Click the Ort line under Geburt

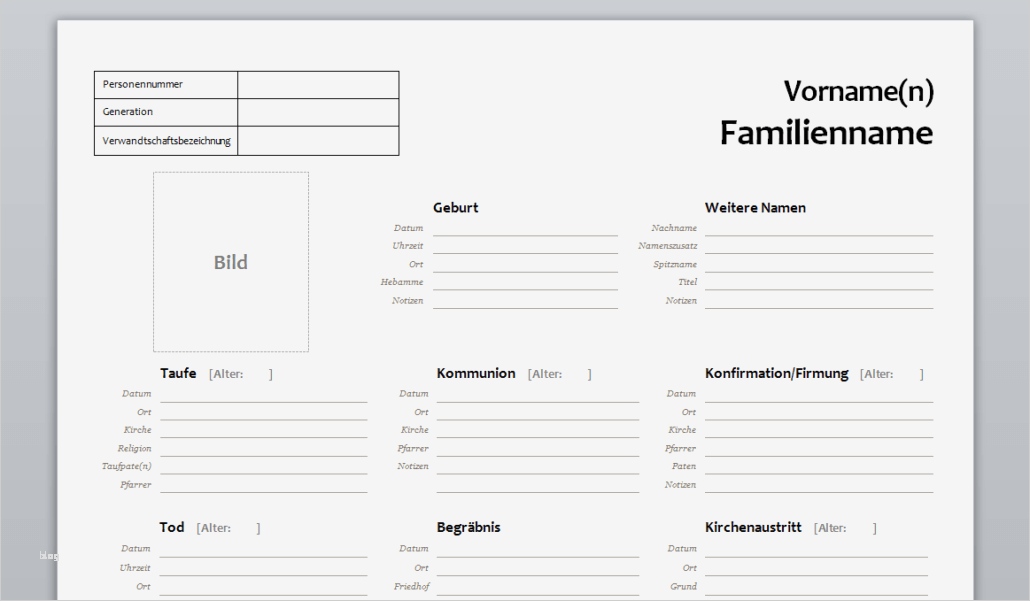[525, 265]
